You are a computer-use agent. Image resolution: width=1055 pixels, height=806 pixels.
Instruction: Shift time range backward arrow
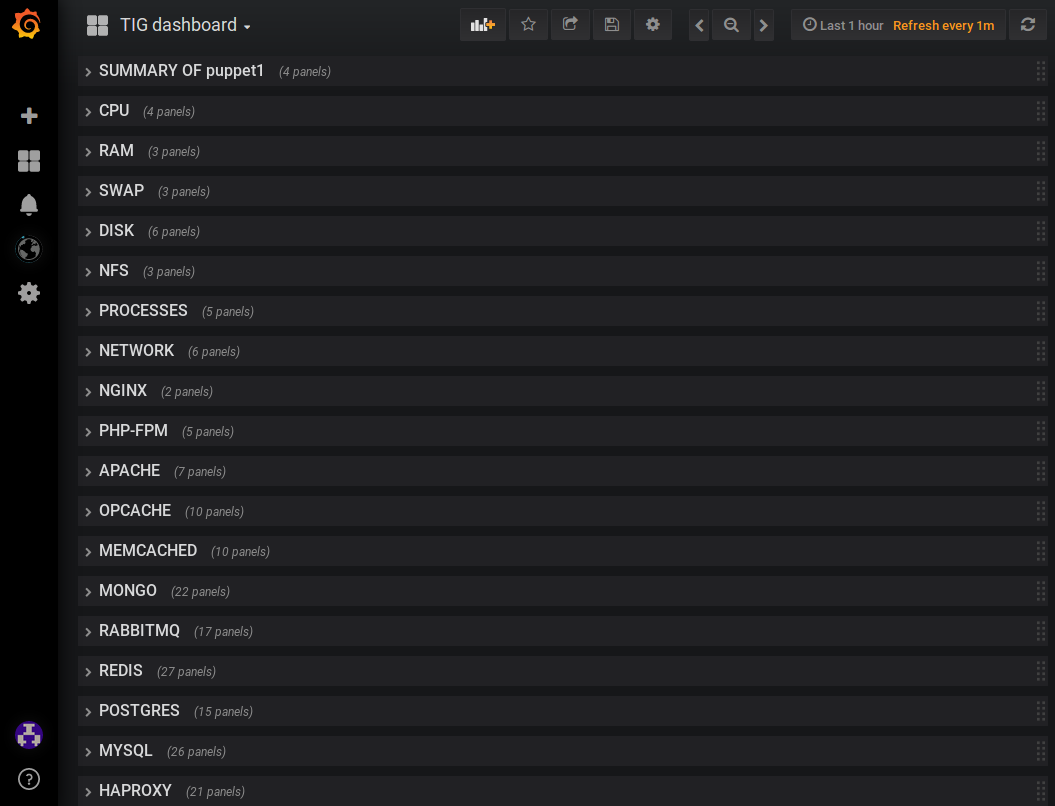tap(699, 25)
